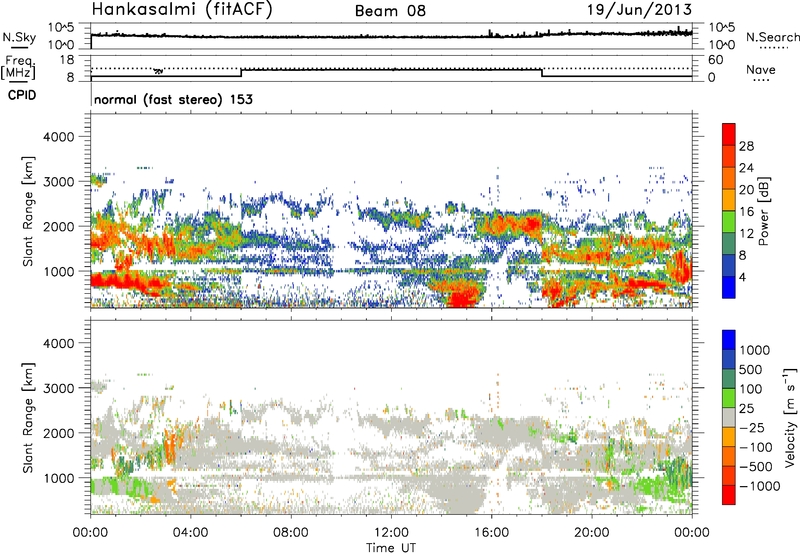The image size is (800, 554).
Task: Click the 100 label on Velocity colorbar
Action: [x=751, y=389]
